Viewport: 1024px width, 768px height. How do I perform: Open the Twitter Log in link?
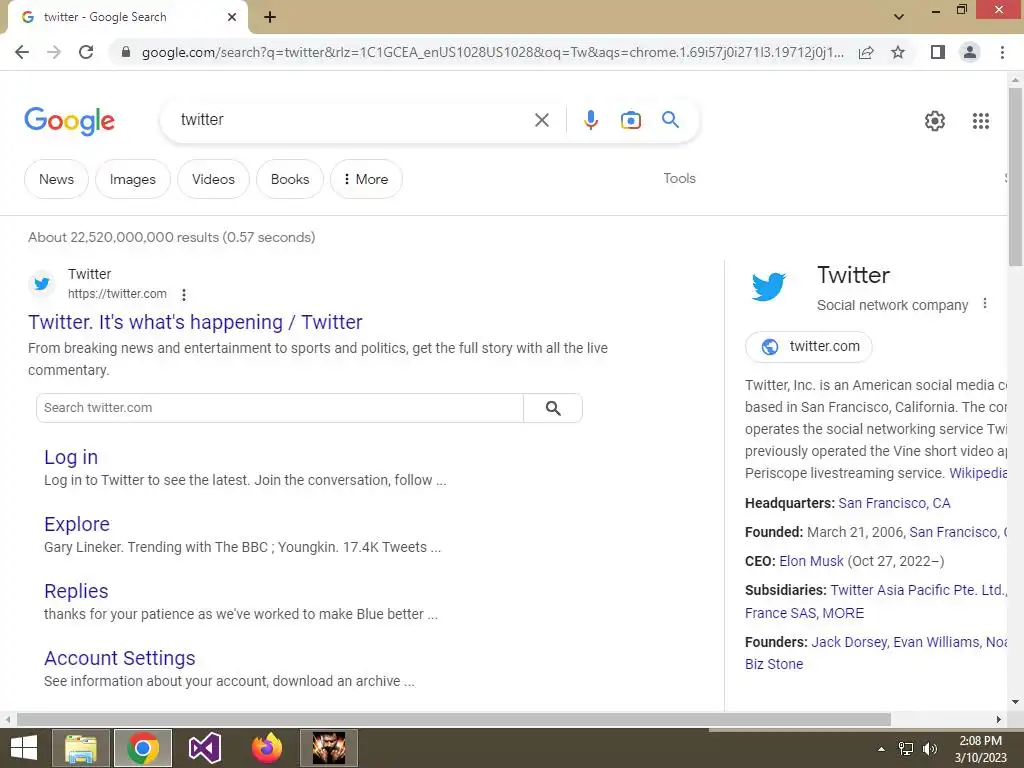coord(71,457)
